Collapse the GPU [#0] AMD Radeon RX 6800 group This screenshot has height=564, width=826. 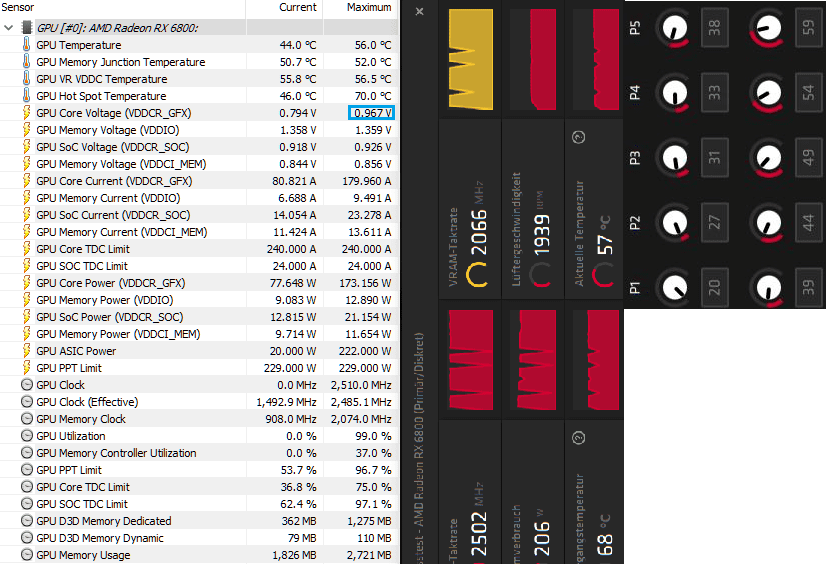pos(8,28)
